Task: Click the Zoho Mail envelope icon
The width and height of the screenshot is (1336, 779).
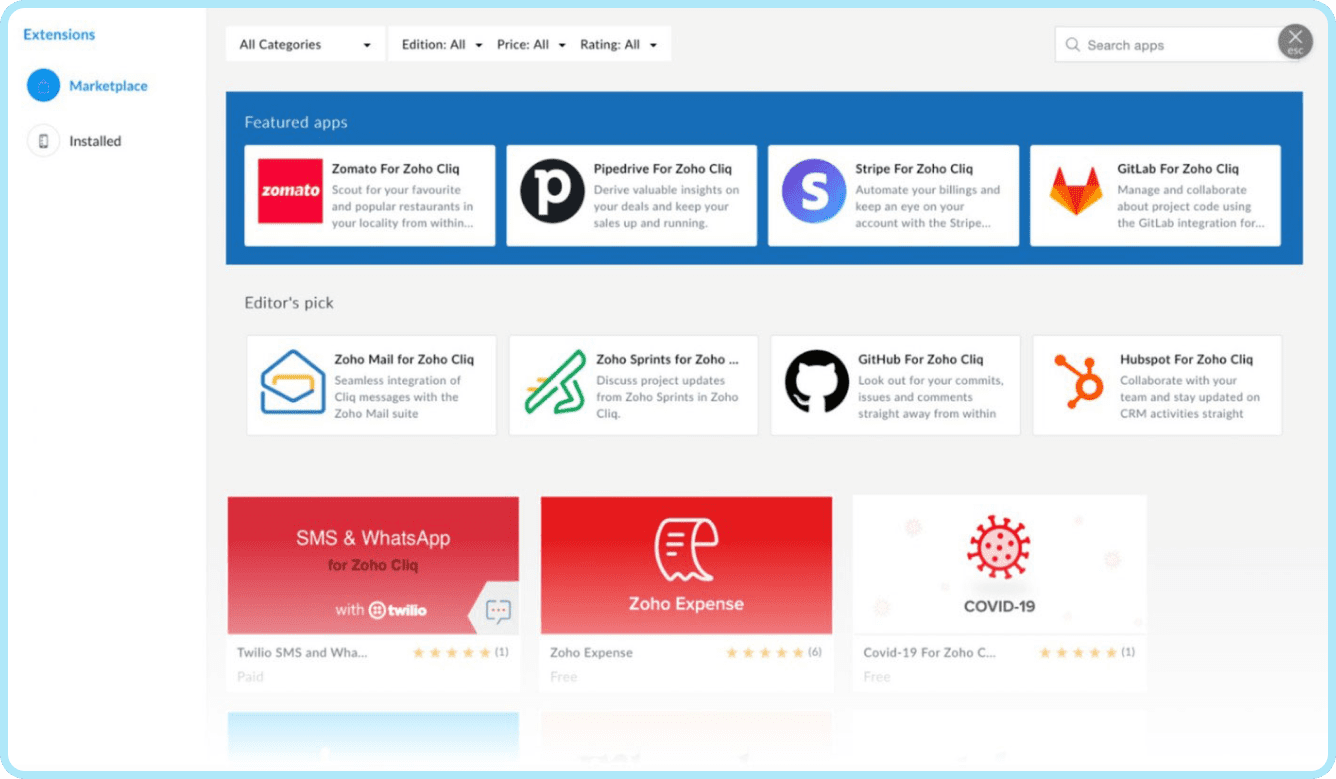Action: [292, 382]
